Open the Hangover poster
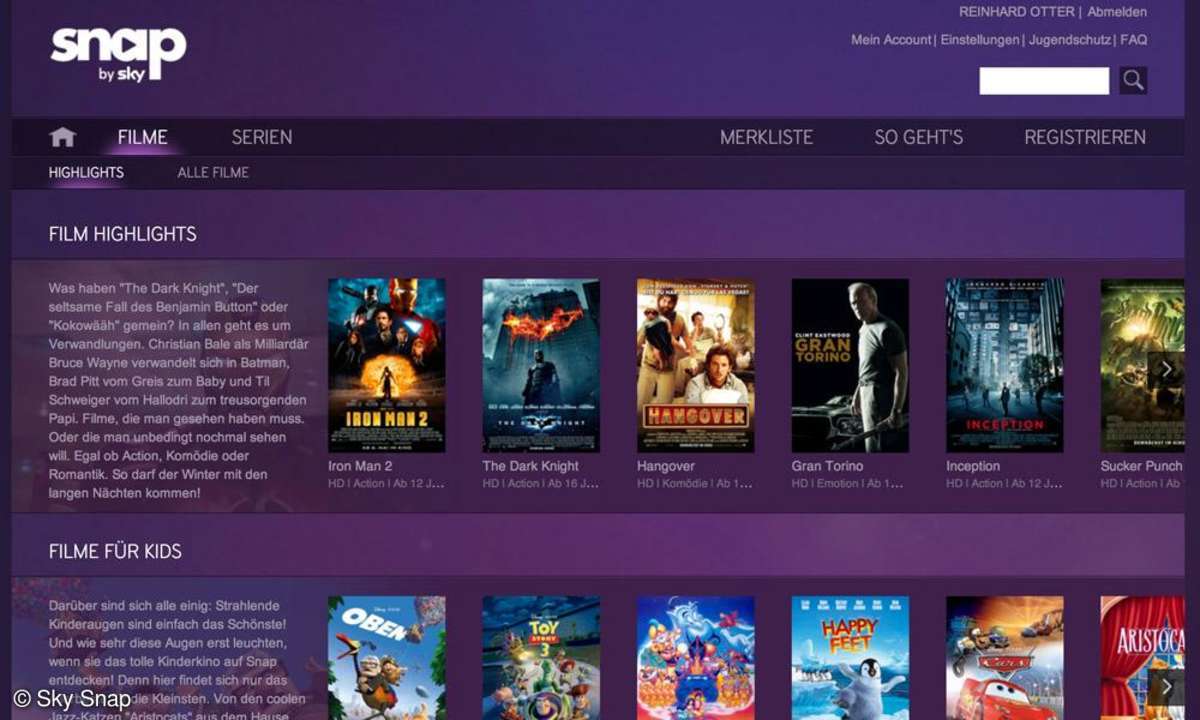The image size is (1200, 720). pos(696,365)
